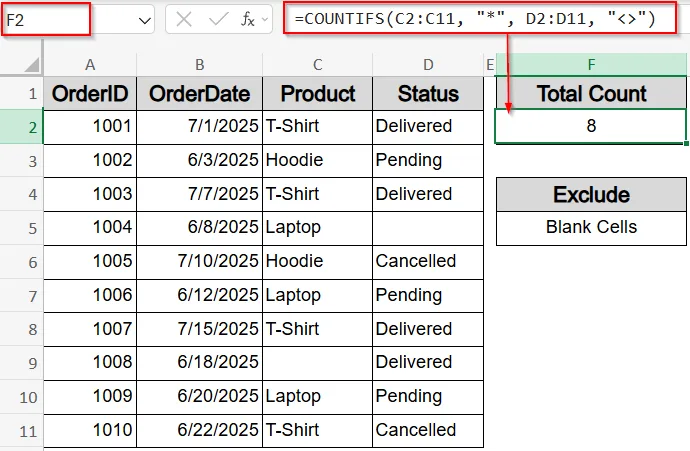Open the Insert Function fx button
Viewport: 690px width, 451px height.
point(248,19)
